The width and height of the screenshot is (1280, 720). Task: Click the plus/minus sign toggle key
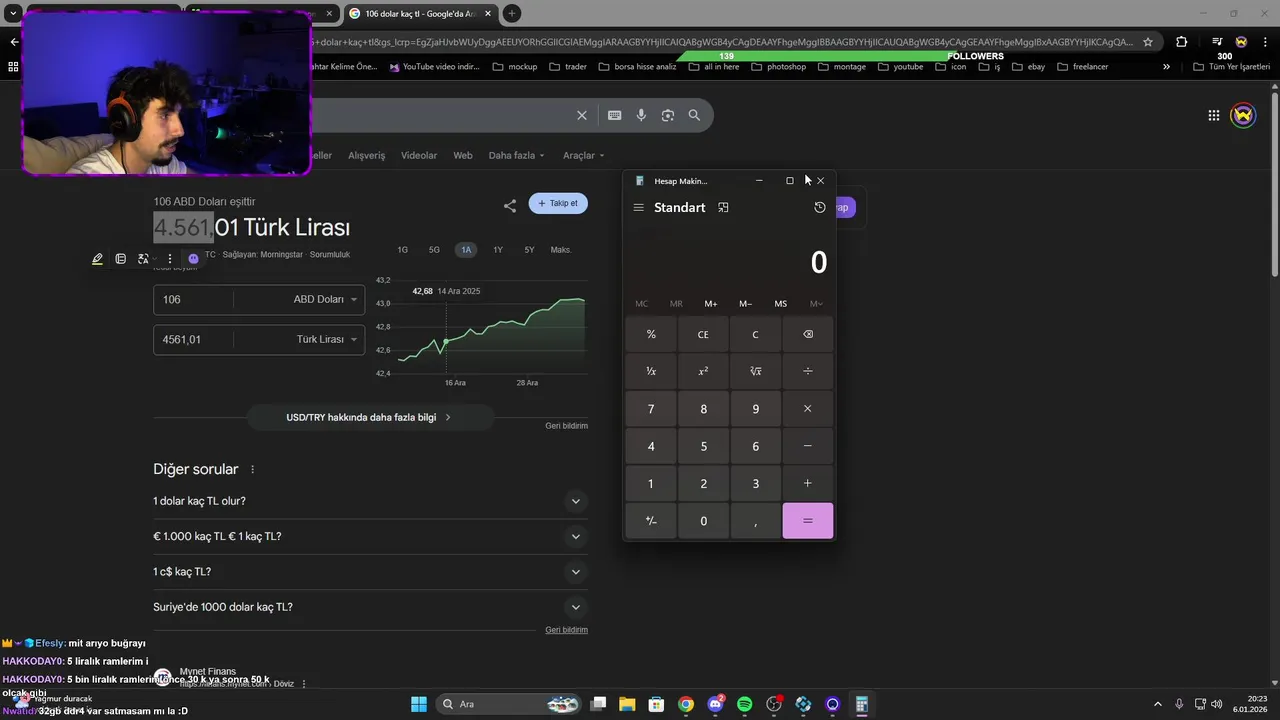point(651,521)
